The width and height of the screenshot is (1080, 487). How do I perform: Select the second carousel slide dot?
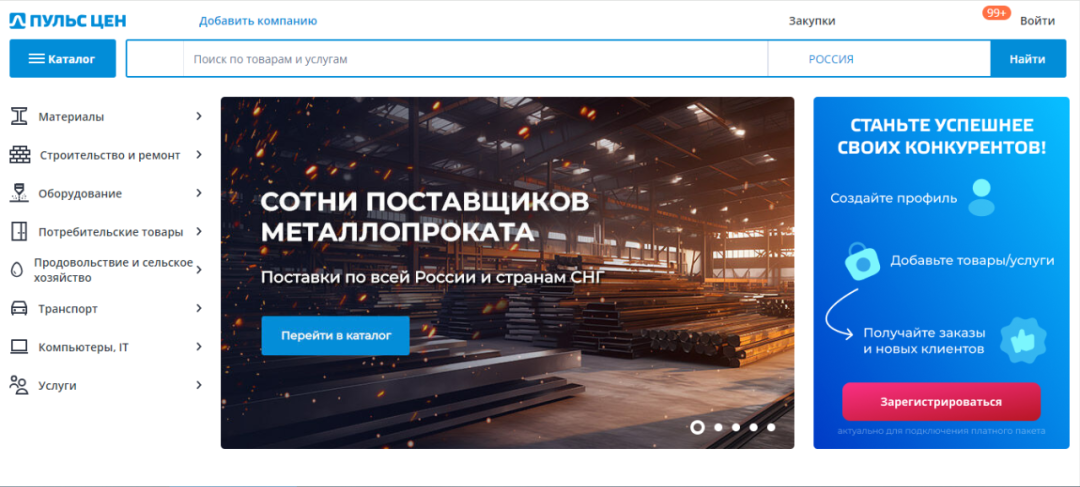718,427
